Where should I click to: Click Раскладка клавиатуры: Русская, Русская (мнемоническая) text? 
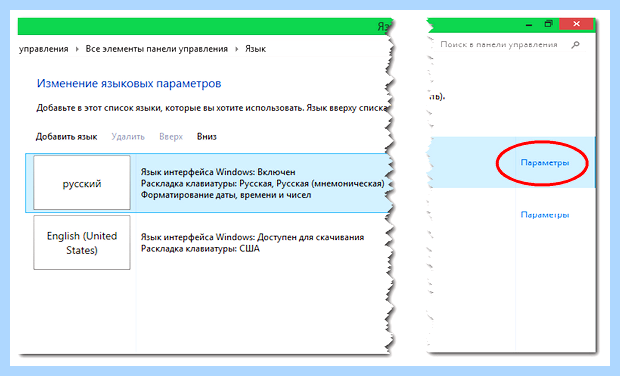[263, 183]
